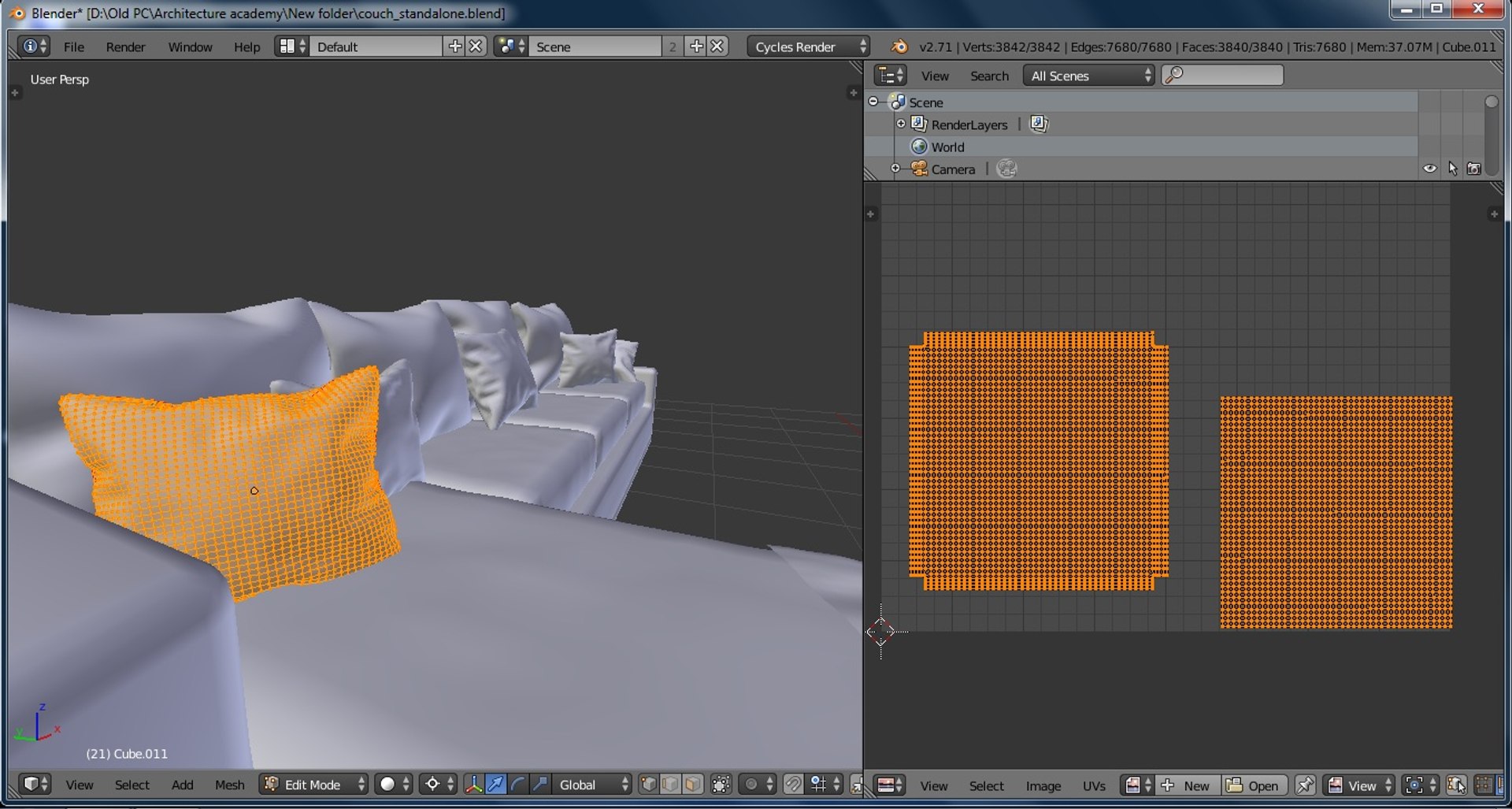Click the World globe icon in outliner

point(919,147)
